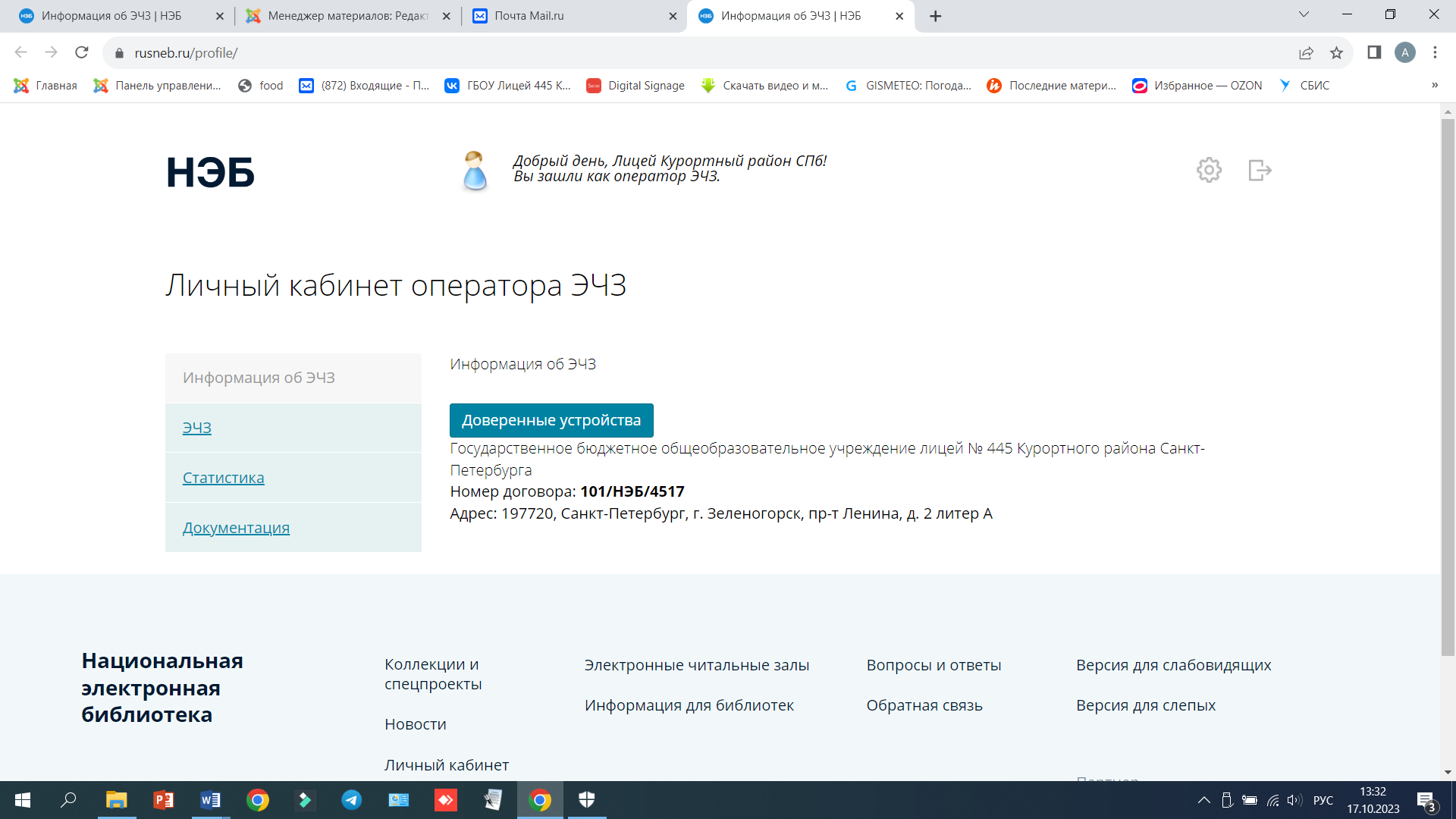Open the Избранное — OZON bookmark
The width and height of the screenshot is (1456, 819).
(1197, 86)
